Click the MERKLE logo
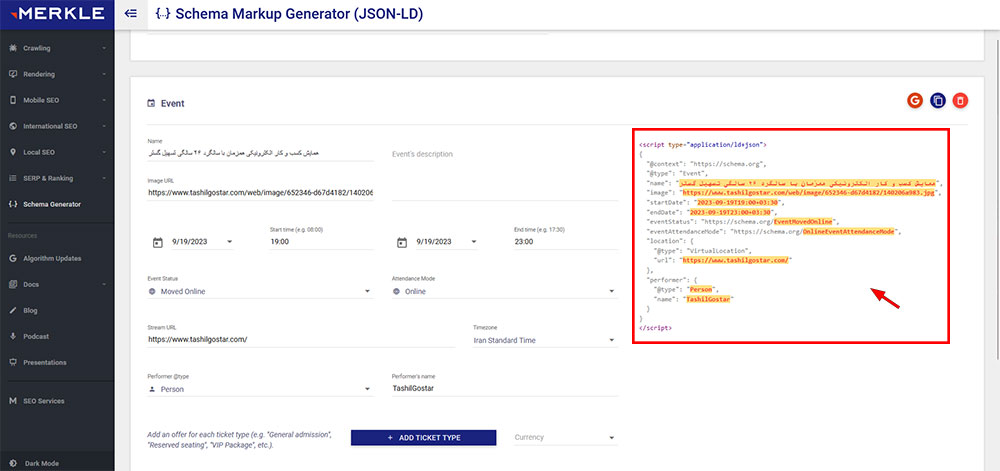Screen dimensions: 1000x471 point(57,13)
